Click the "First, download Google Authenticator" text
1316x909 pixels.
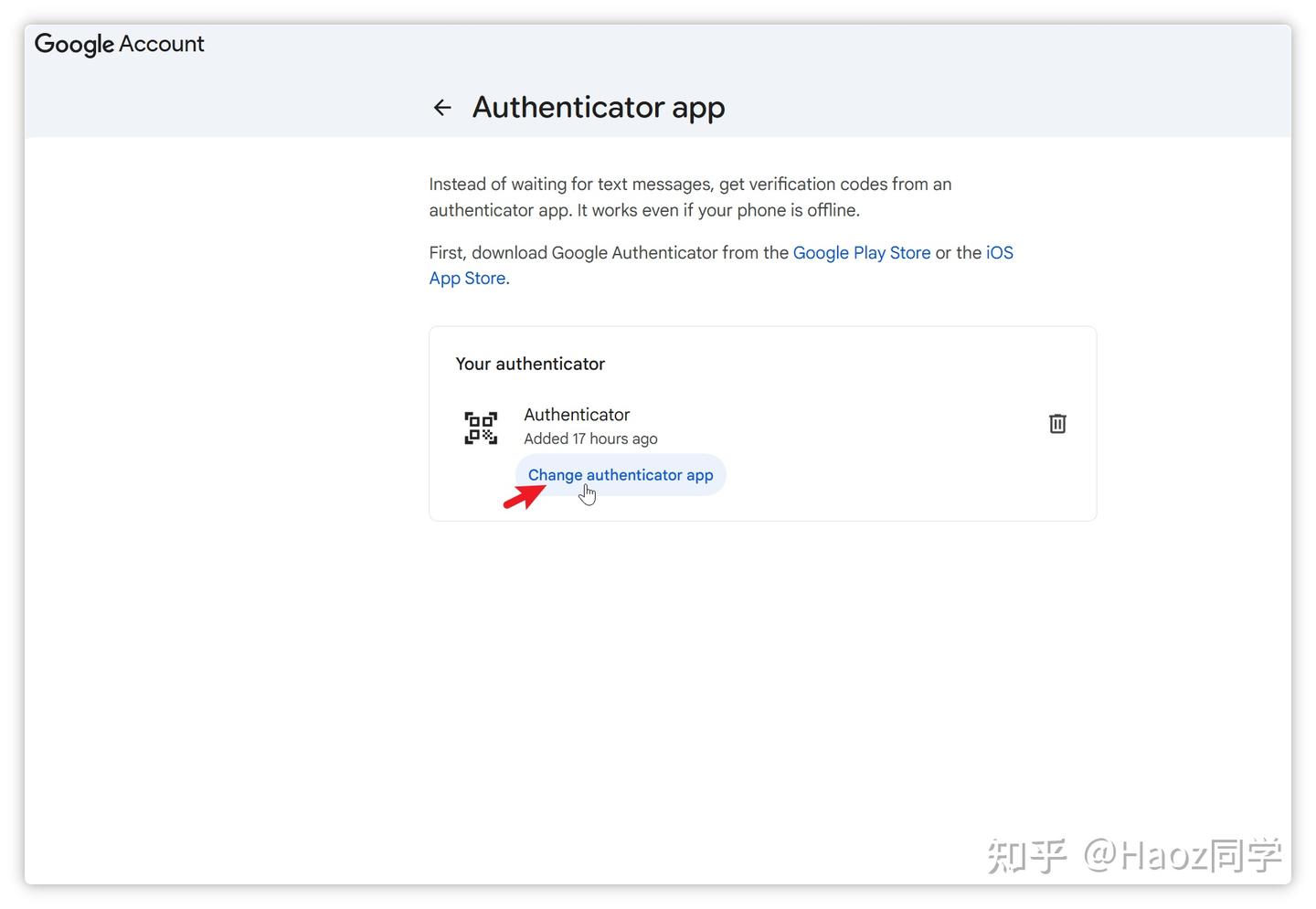click(609, 253)
